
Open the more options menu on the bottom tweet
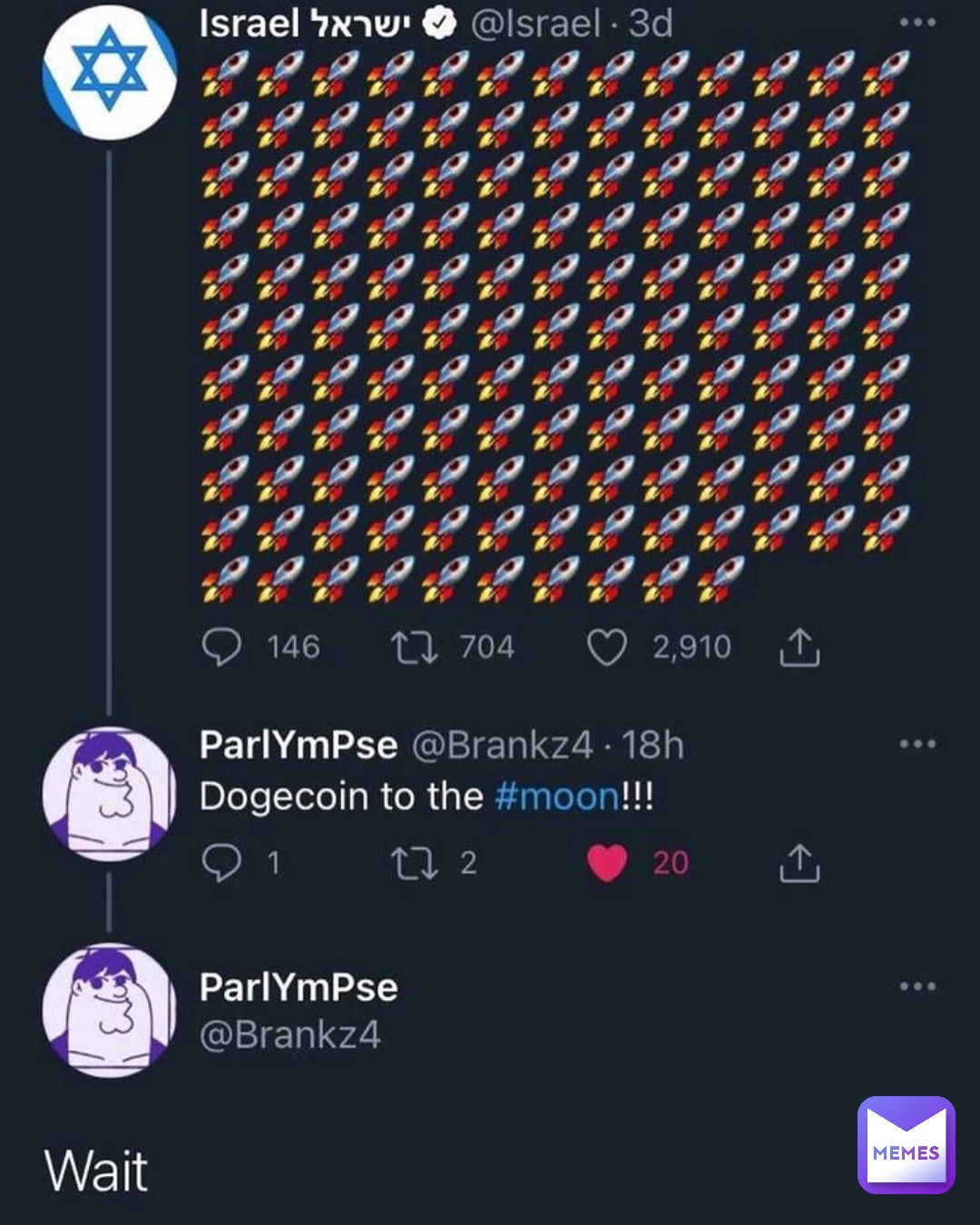(919, 985)
